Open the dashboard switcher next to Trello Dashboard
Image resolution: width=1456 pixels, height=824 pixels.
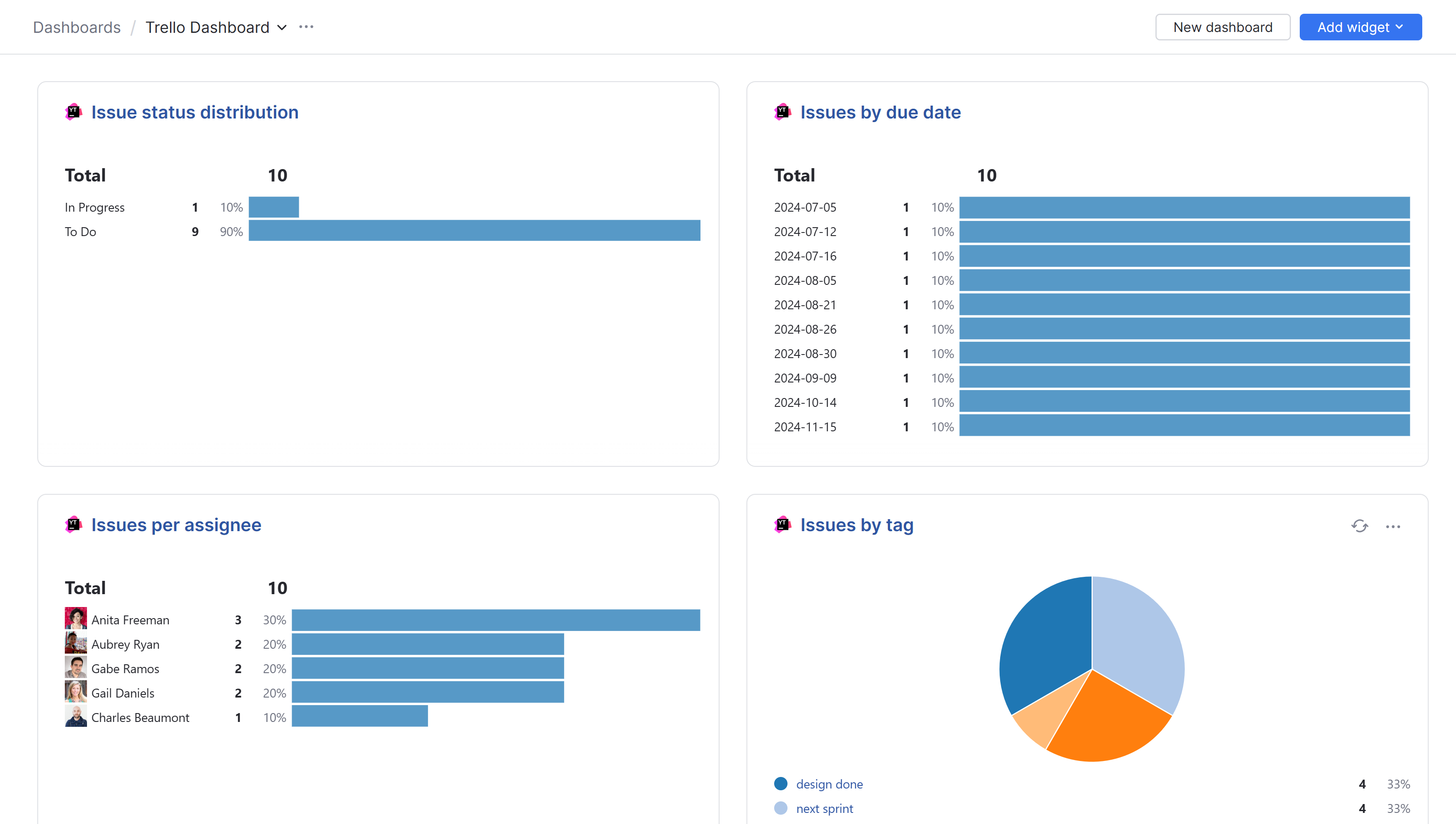[x=282, y=27]
